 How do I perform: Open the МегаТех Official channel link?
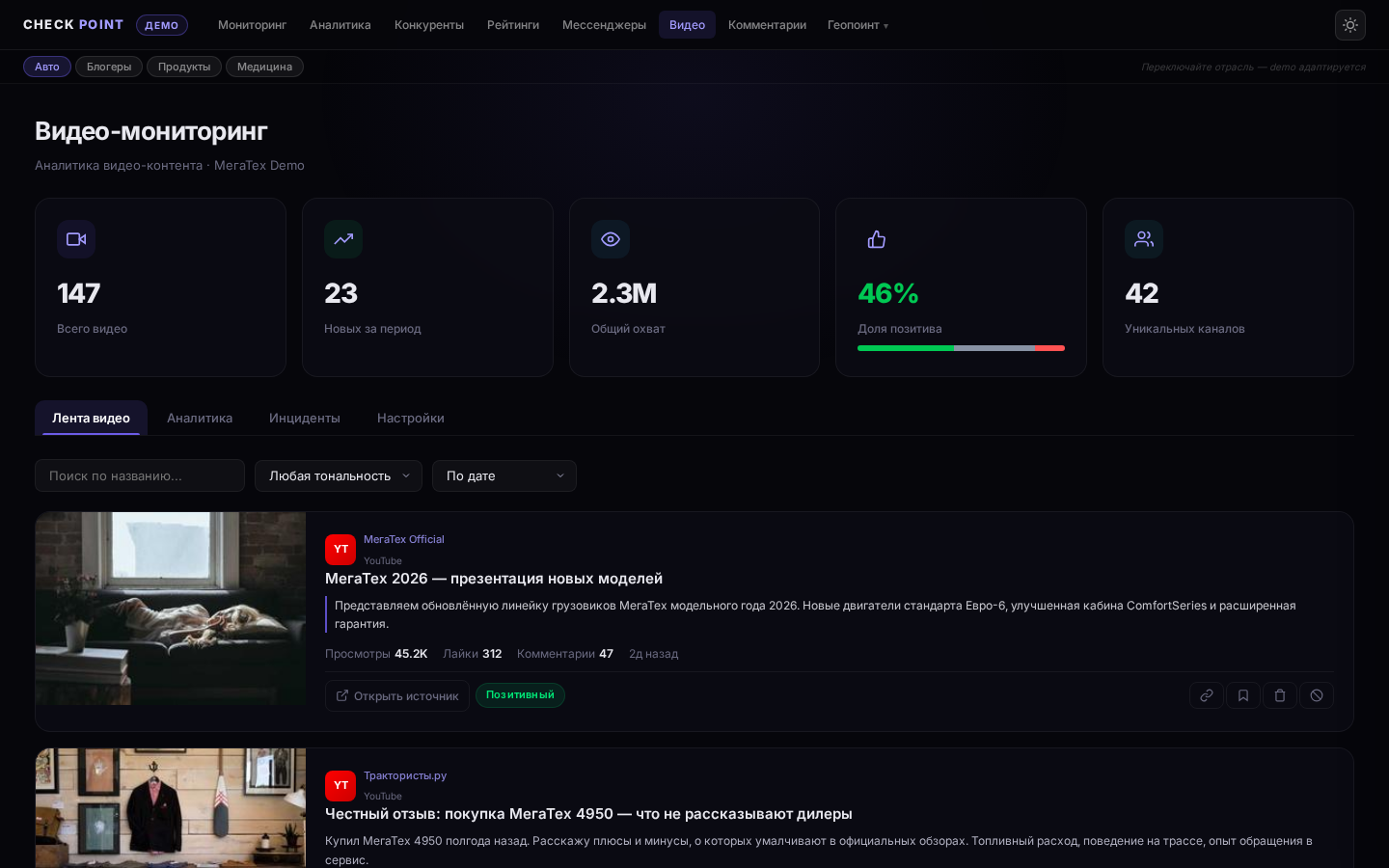click(x=403, y=539)
